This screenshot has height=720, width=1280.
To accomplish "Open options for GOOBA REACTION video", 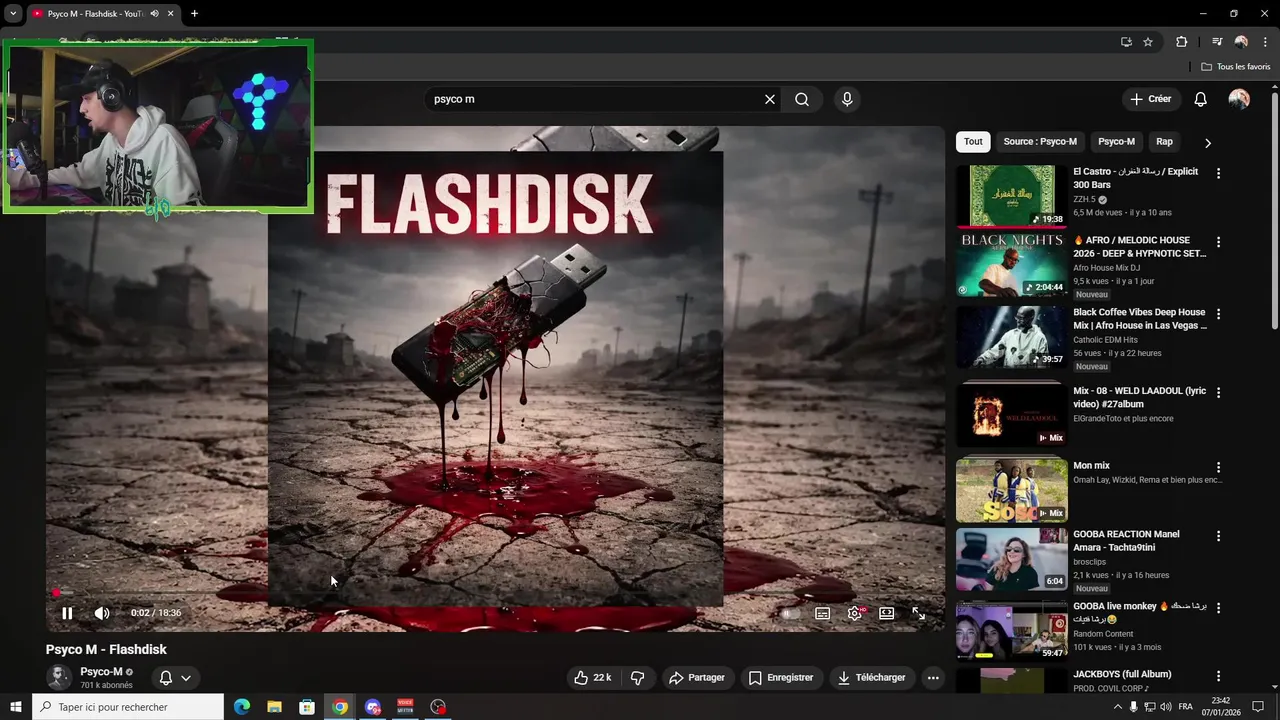I will click(x=1218, y=536).
